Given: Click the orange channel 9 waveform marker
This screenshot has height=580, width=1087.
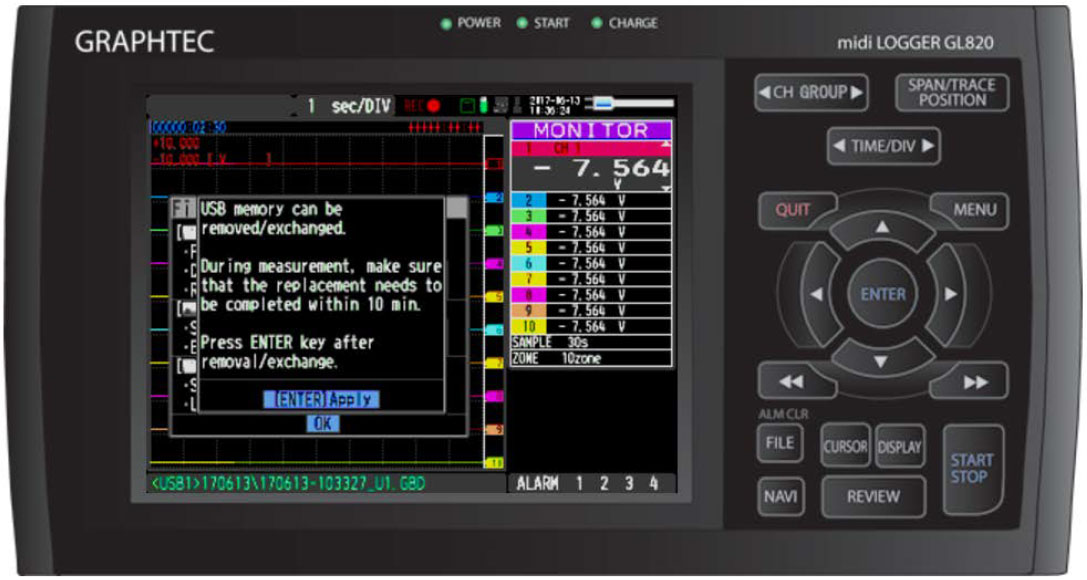Looking at the screenshot, I should [x=494, y=430].
